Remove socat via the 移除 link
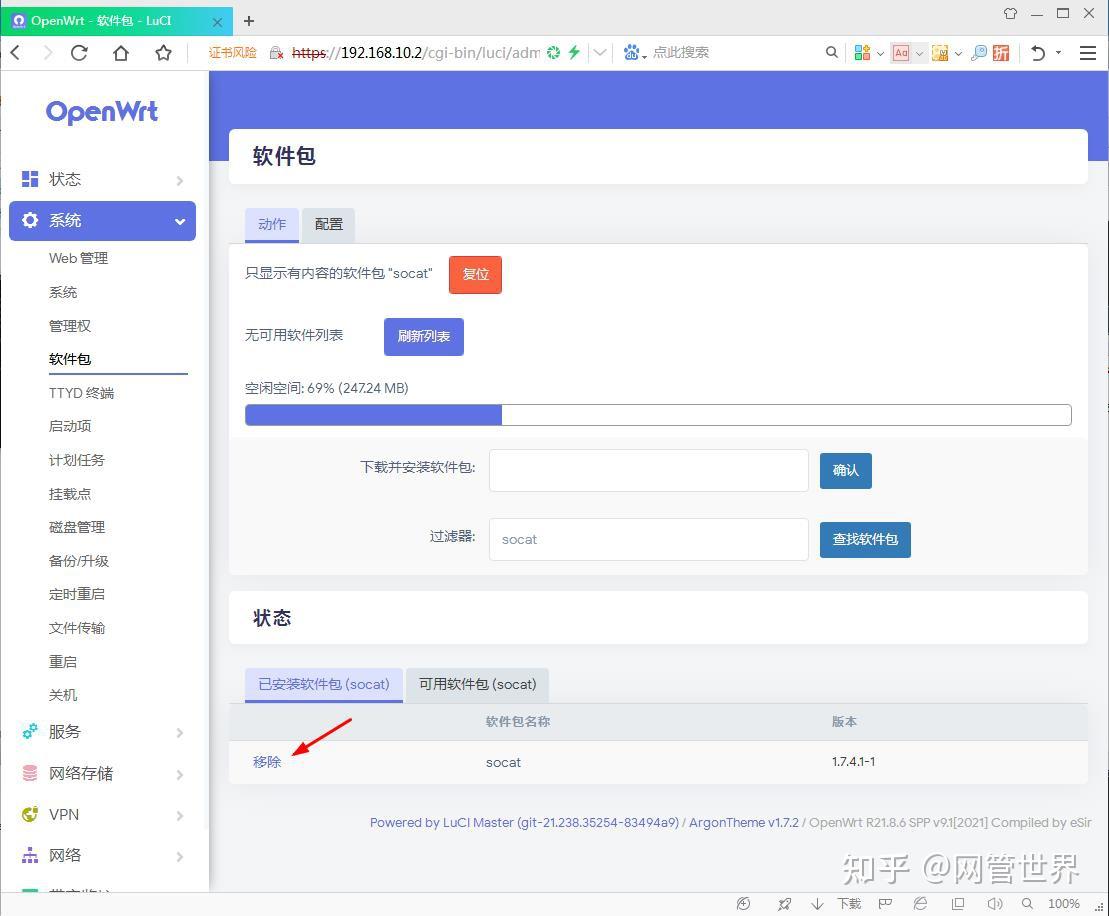This screenshot has height=916, width=1109. (266, 761)
